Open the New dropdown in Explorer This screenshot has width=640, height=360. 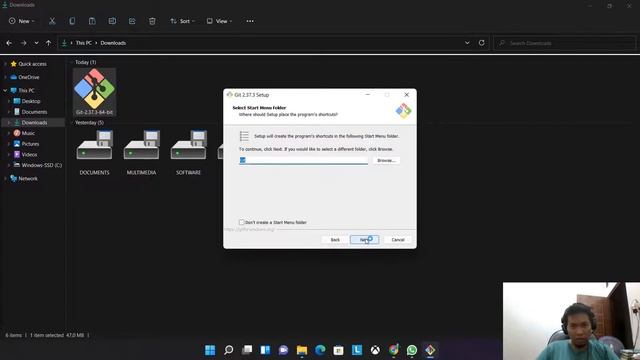(x=22, y=21)
